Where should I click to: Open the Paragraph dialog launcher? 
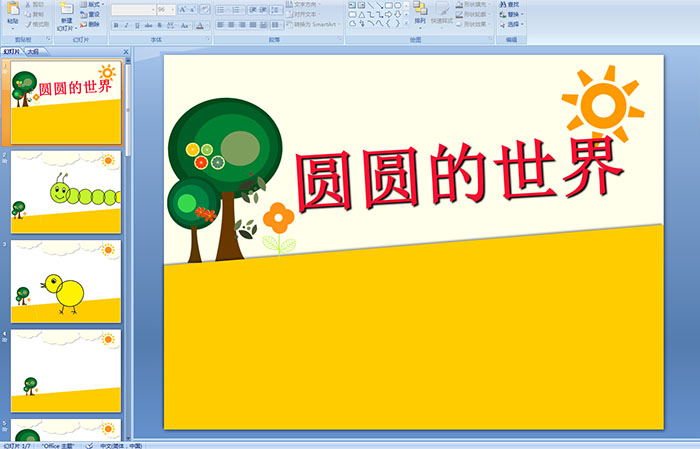(x=340, y=39)
